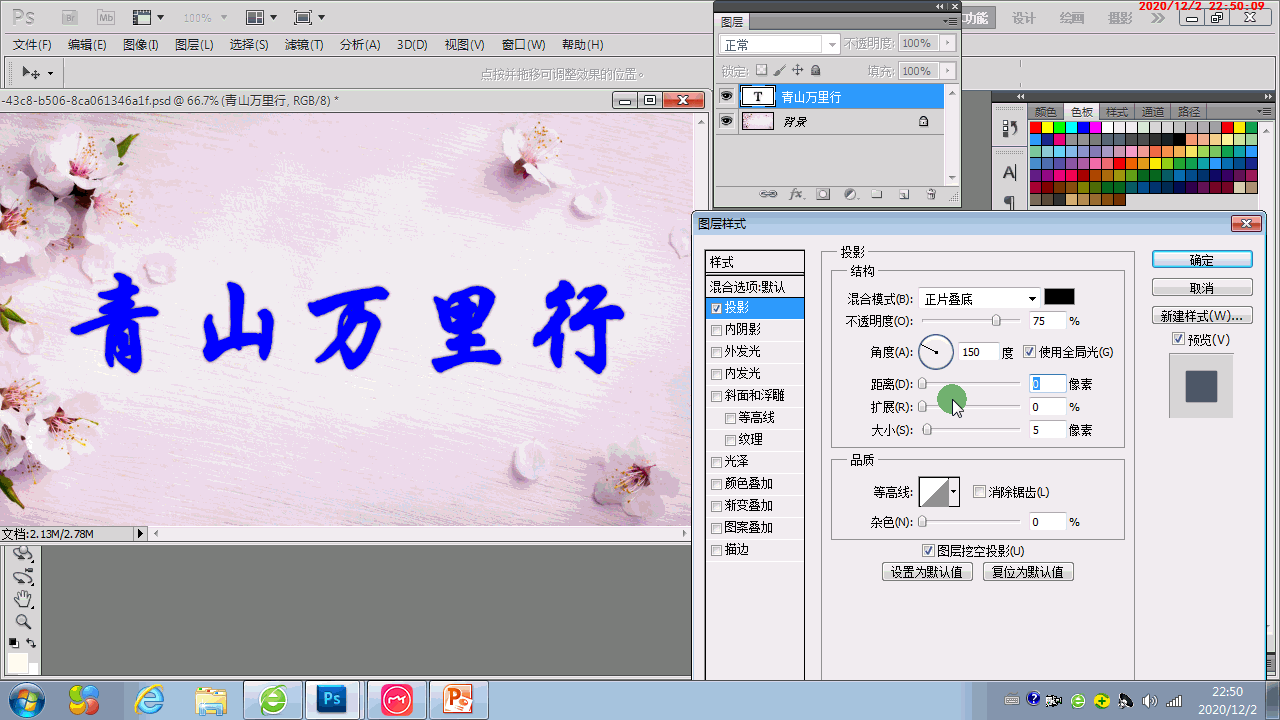Open the 文件(F) menu
The image size is (1280, 720).
32,45
